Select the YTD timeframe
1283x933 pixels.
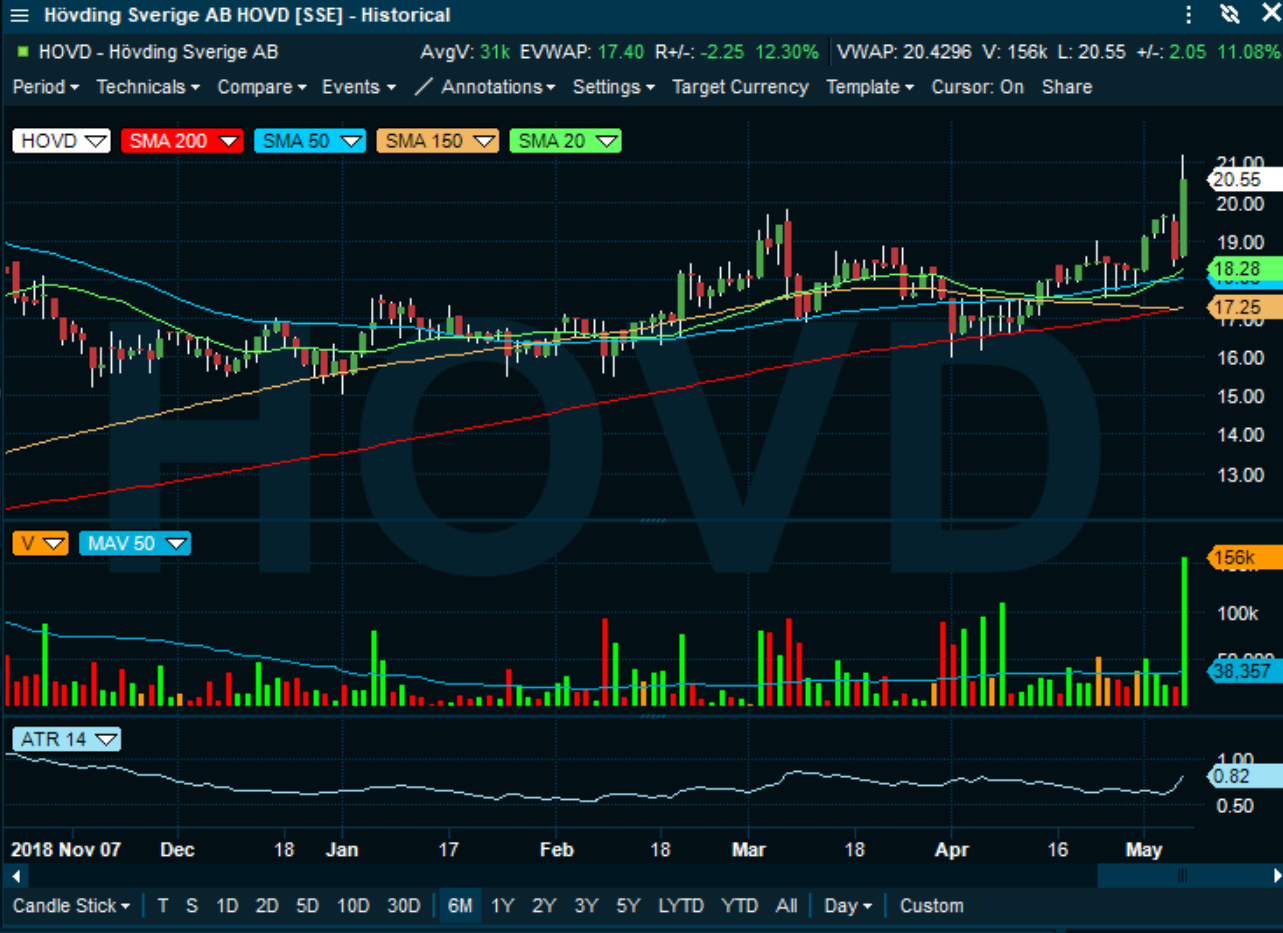click(739, 906)
